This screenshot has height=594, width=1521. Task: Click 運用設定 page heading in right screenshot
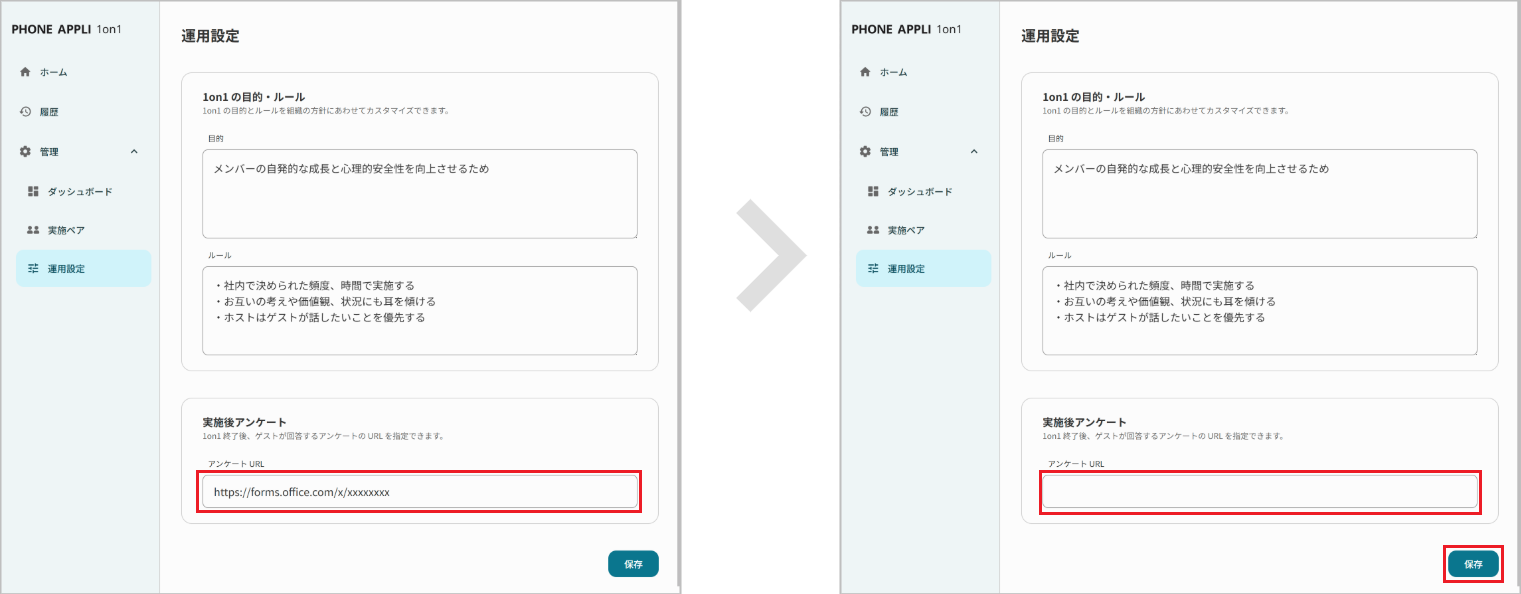1050,36
